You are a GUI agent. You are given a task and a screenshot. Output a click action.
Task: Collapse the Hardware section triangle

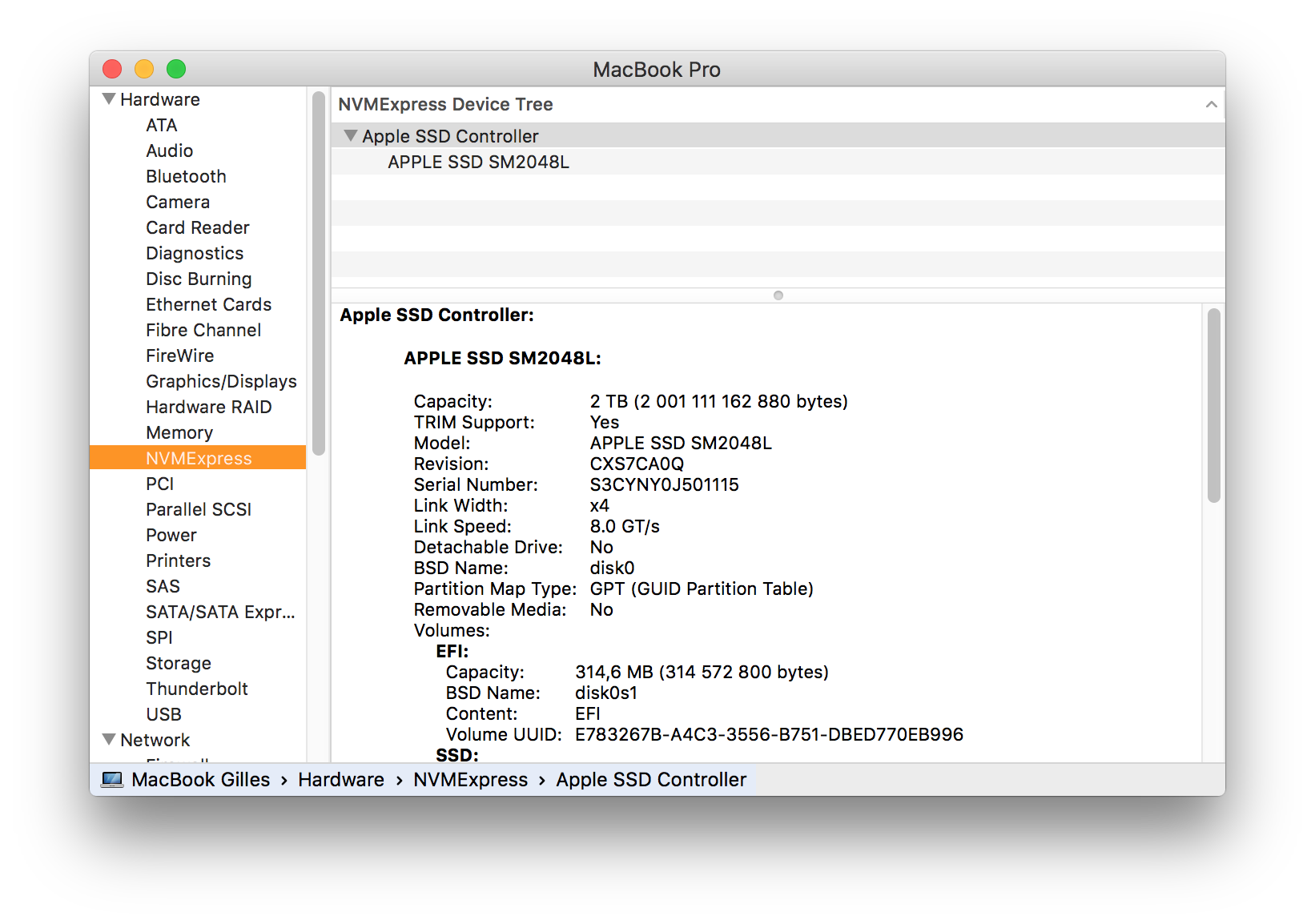109,99
